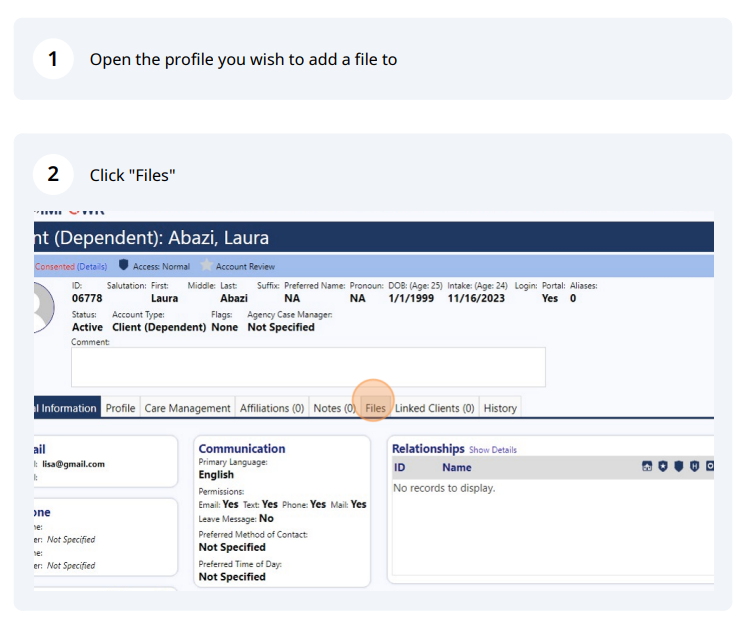Click the Portal Yes value

coord(550,298)
